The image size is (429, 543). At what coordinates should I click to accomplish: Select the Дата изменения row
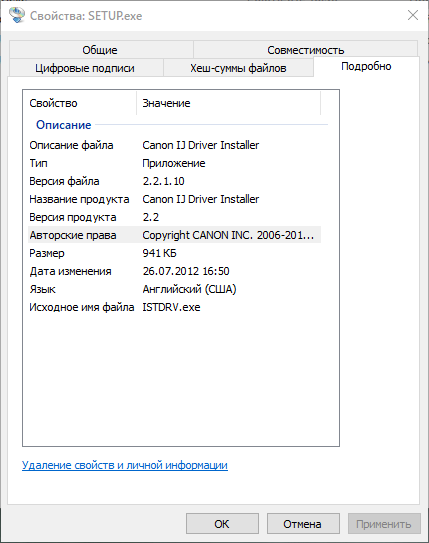coord(175,271)
